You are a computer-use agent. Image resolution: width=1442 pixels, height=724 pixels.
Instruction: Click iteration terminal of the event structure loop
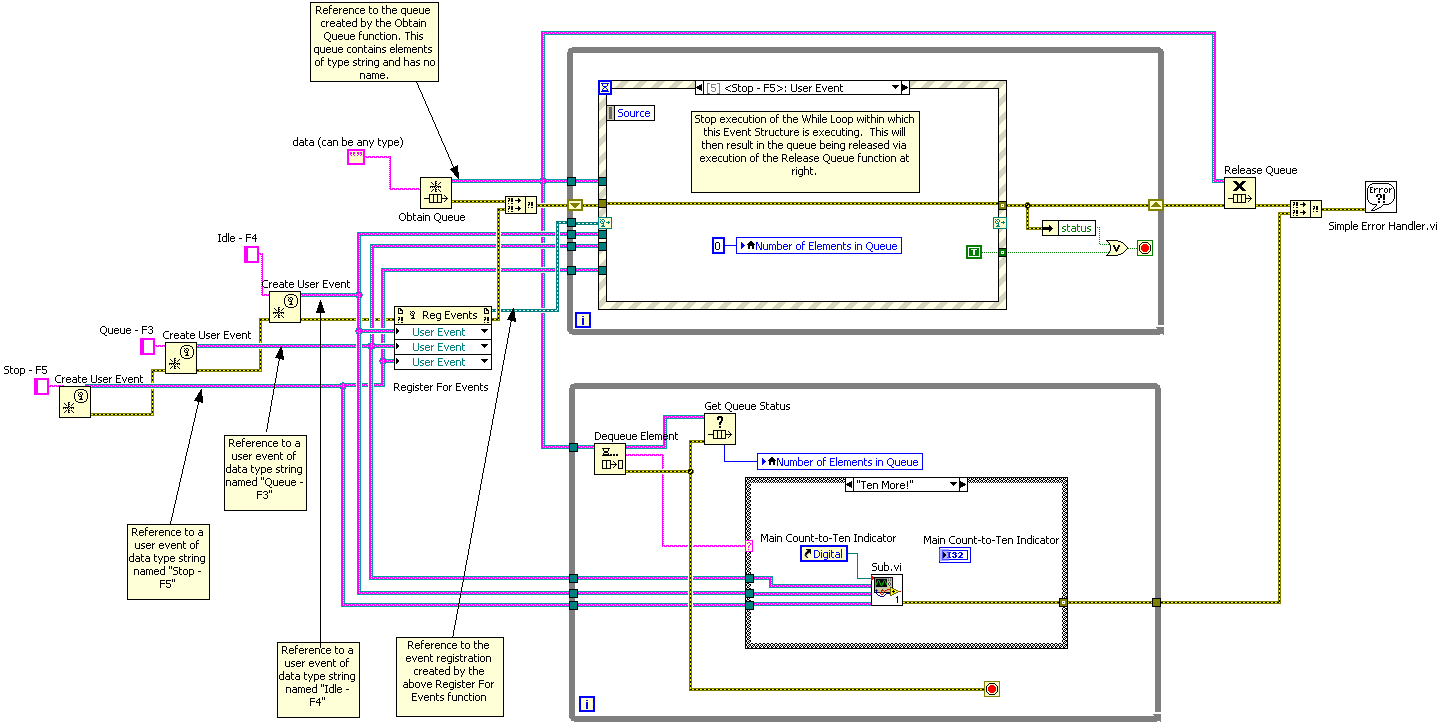click(583, 320)
